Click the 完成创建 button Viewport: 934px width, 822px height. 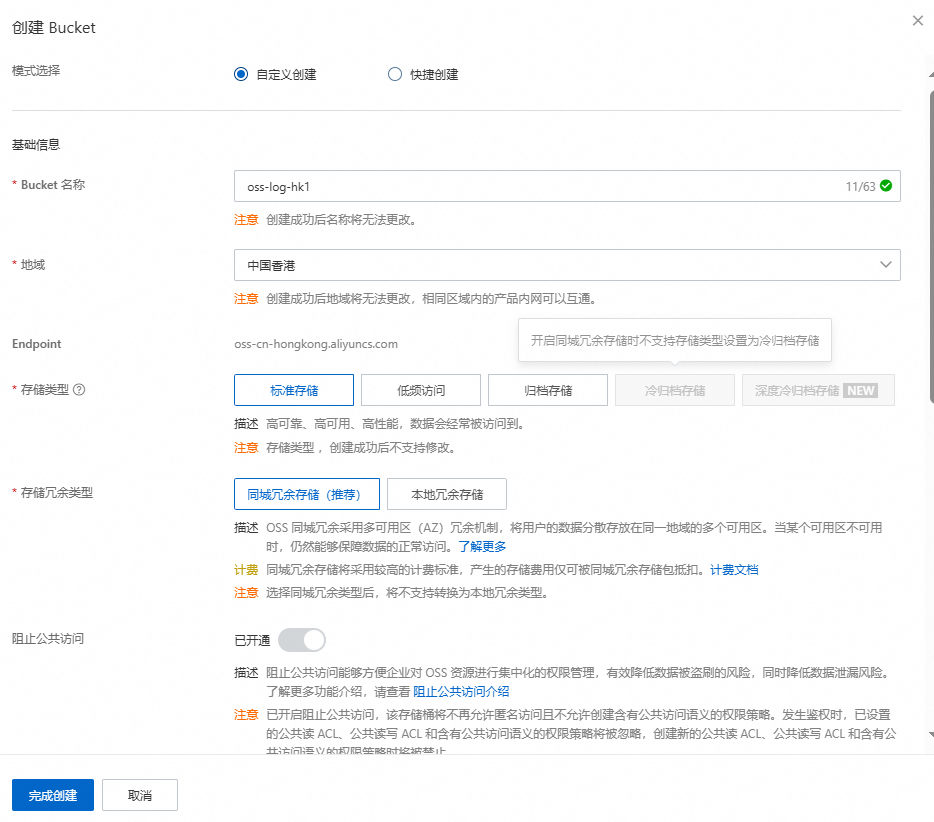pyautogui.click(x=52, y=795)
